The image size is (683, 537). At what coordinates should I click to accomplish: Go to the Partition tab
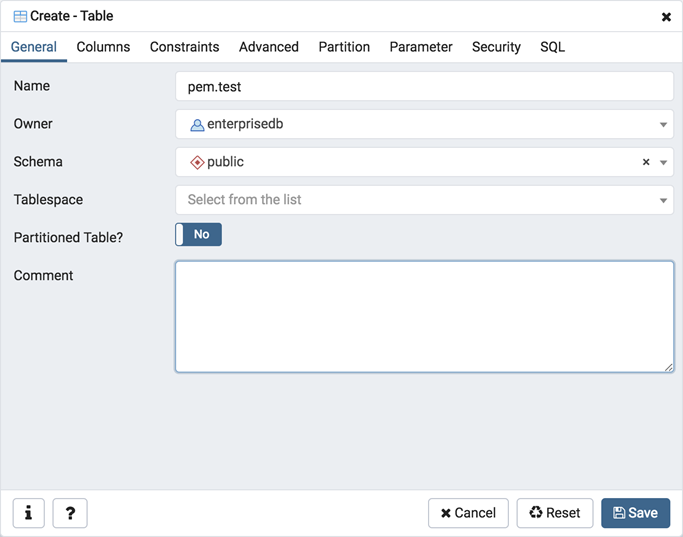[344, 47]
